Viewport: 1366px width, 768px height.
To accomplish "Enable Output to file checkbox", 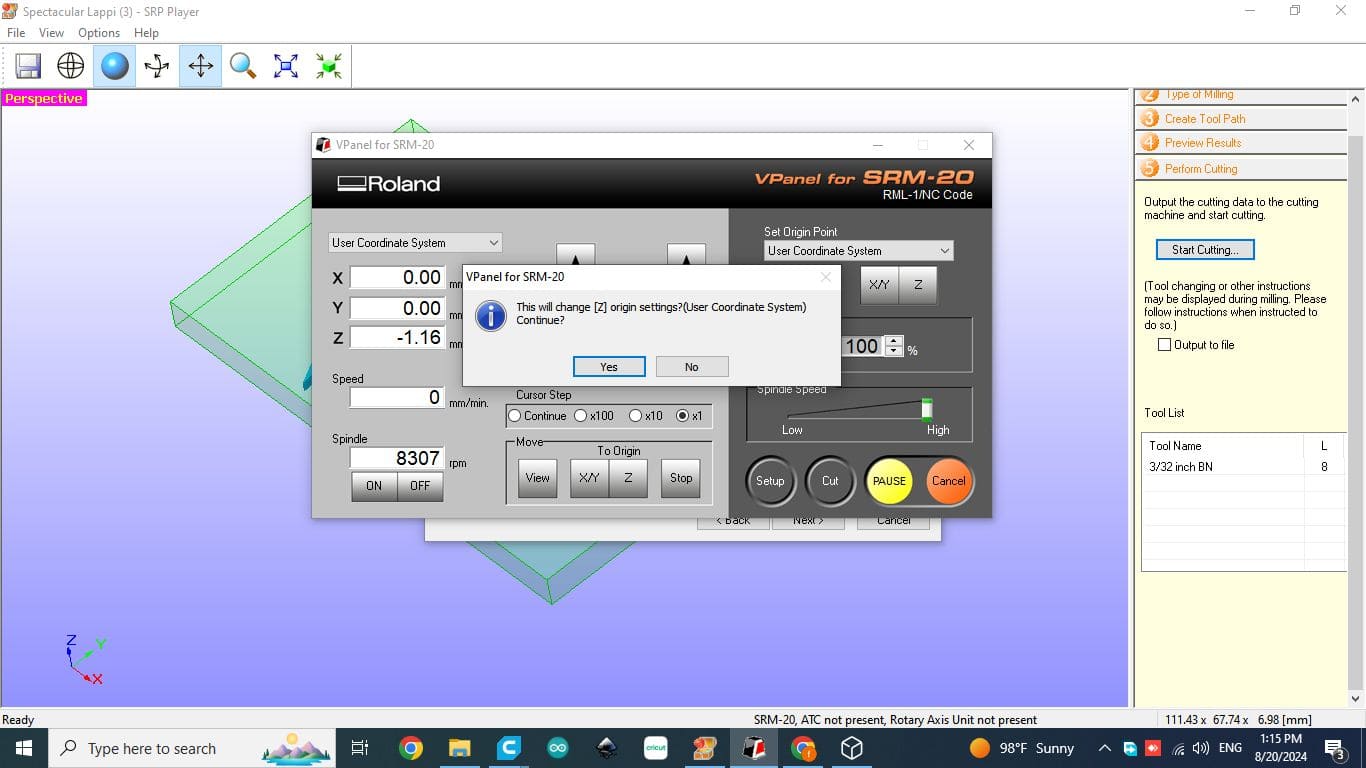I will [x=1164, y=345].
